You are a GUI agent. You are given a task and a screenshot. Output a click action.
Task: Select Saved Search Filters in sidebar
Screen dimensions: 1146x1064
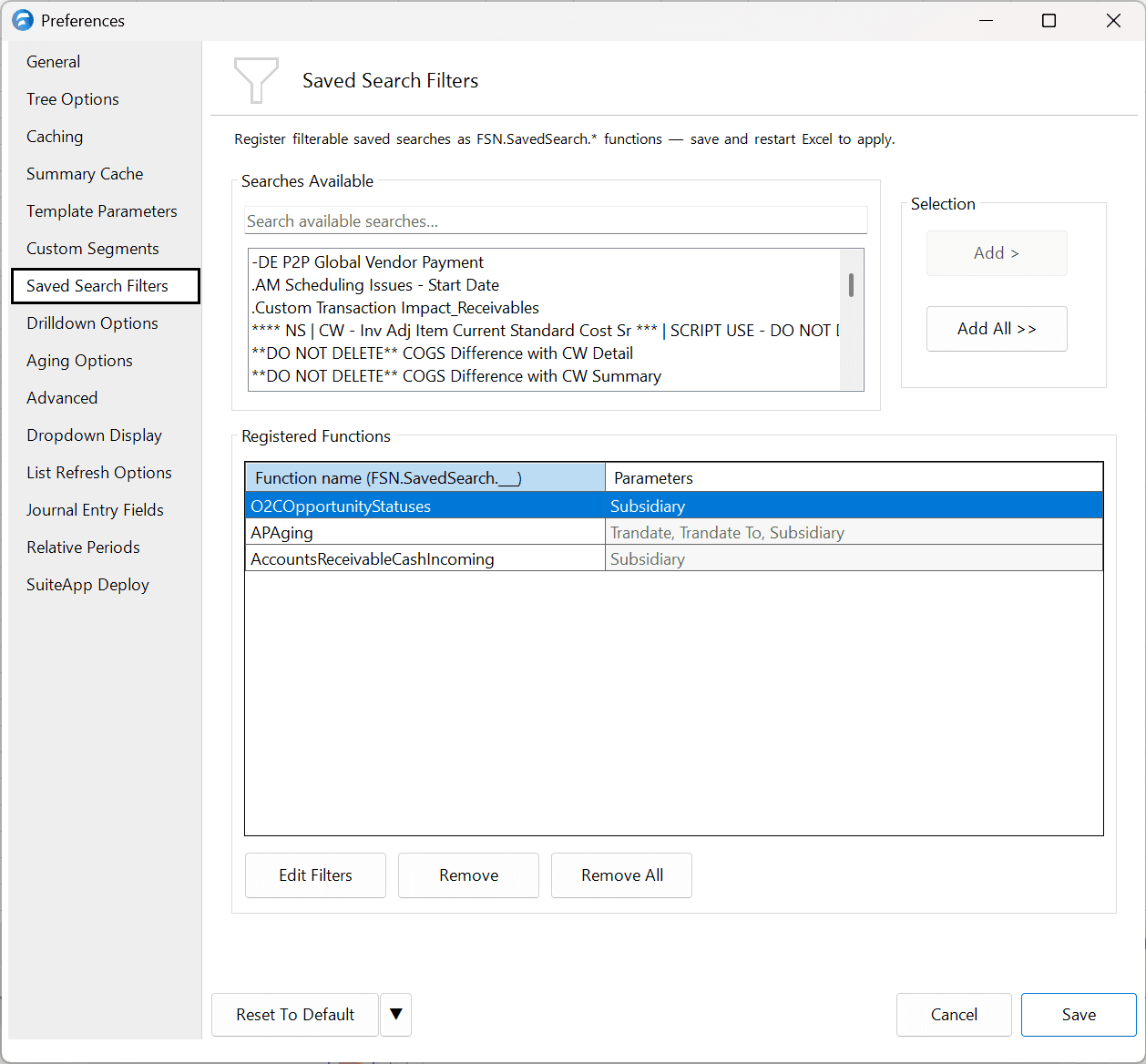point(106,286)
